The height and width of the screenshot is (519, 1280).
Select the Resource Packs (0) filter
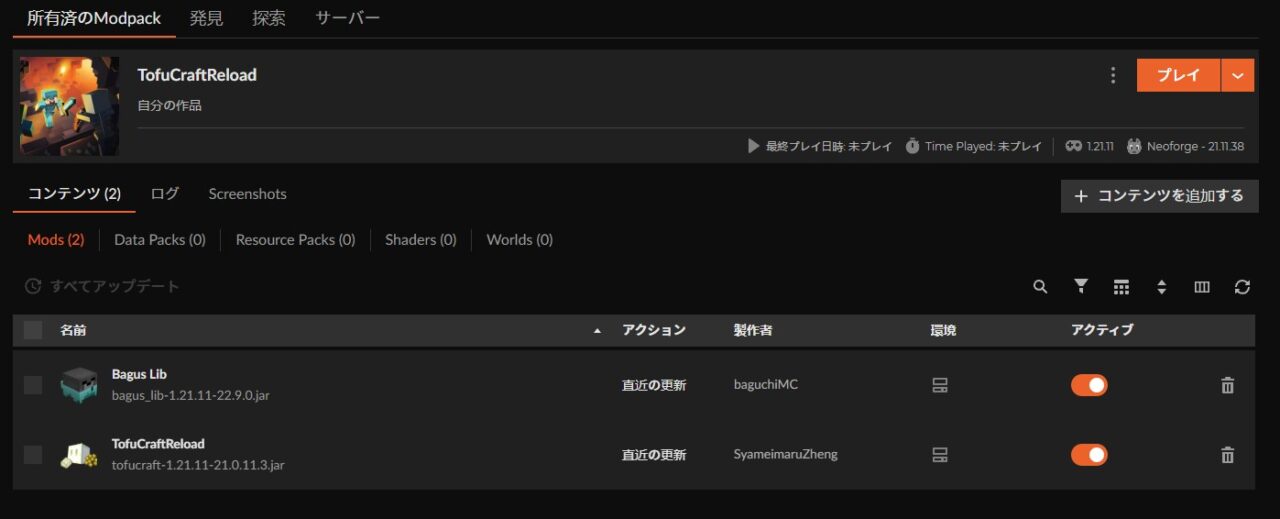295,240
